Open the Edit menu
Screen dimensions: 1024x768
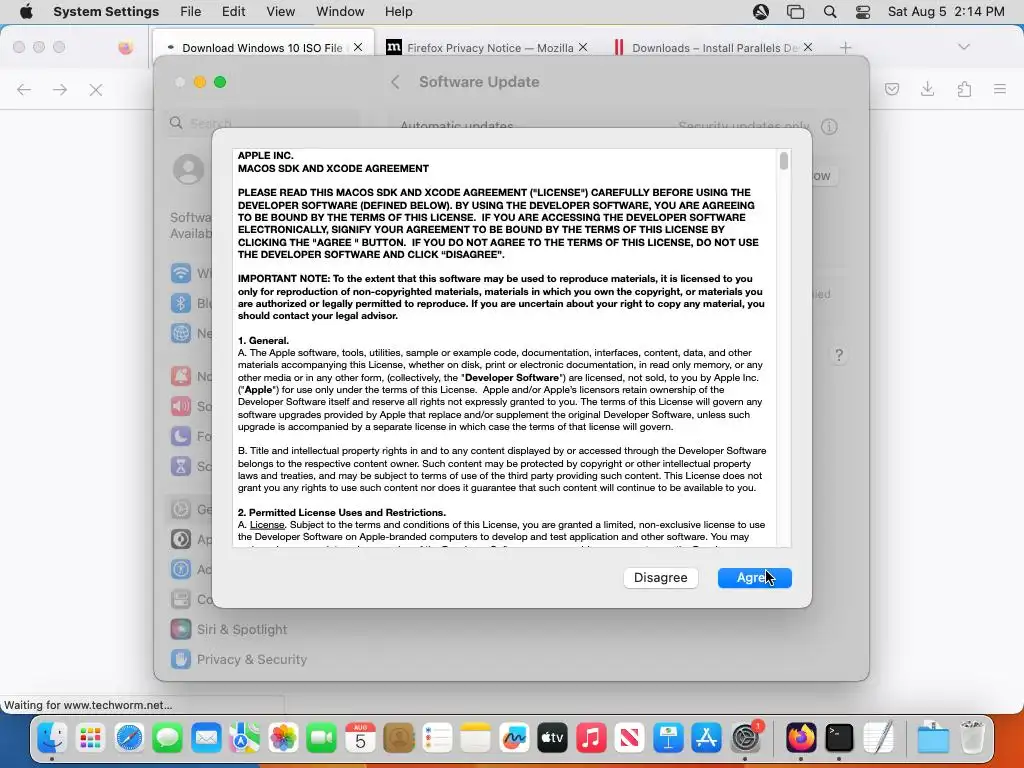(x=233, y=12)
